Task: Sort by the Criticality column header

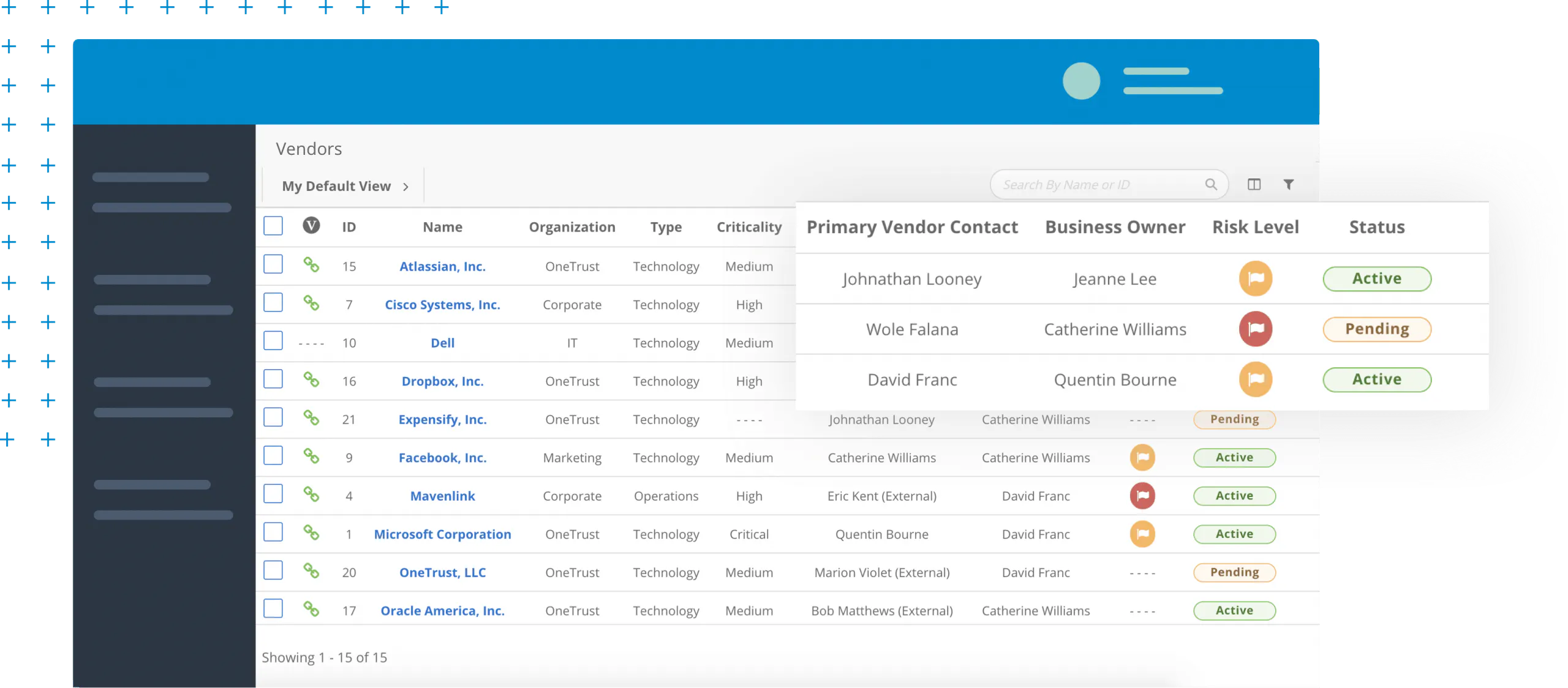Action: point(749,226)
